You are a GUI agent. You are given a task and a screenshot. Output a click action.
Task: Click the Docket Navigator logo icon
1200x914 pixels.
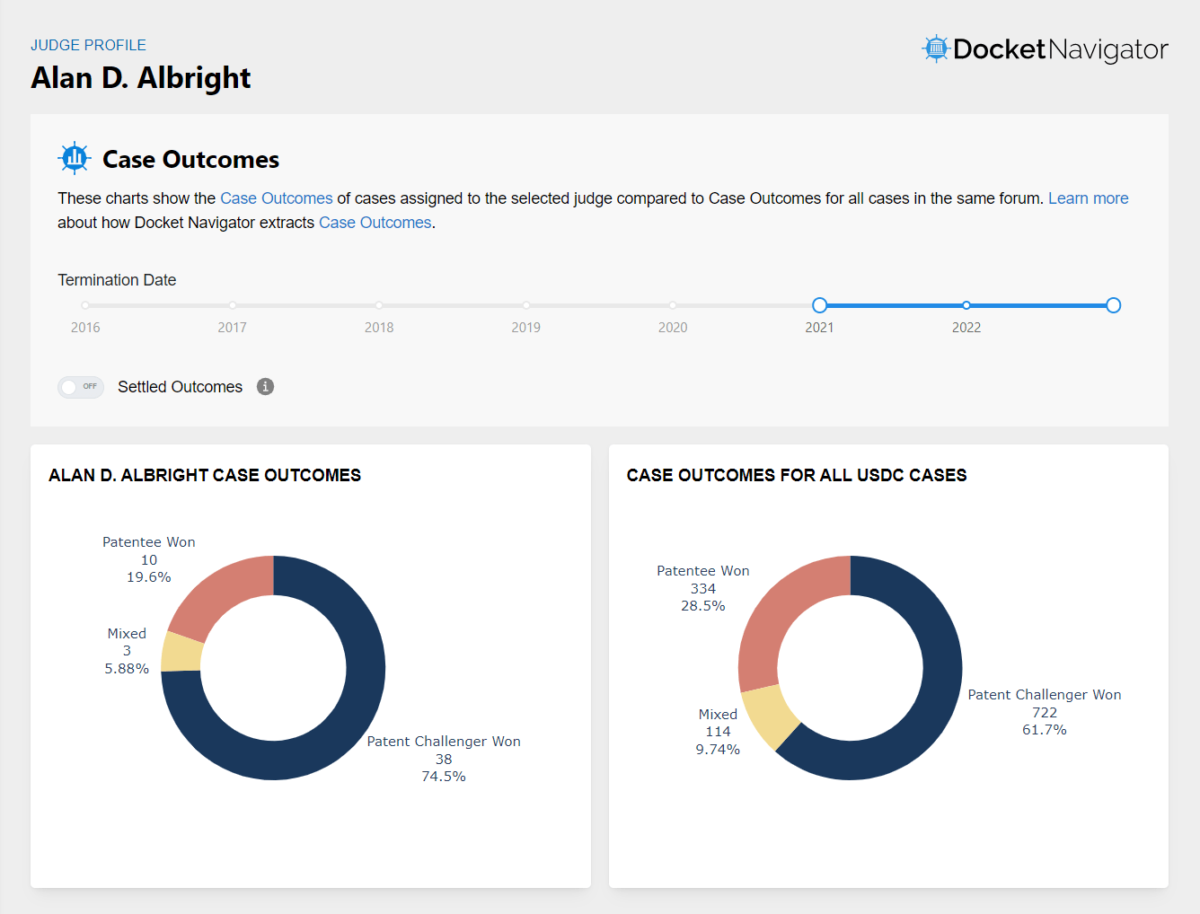(934, 48)
